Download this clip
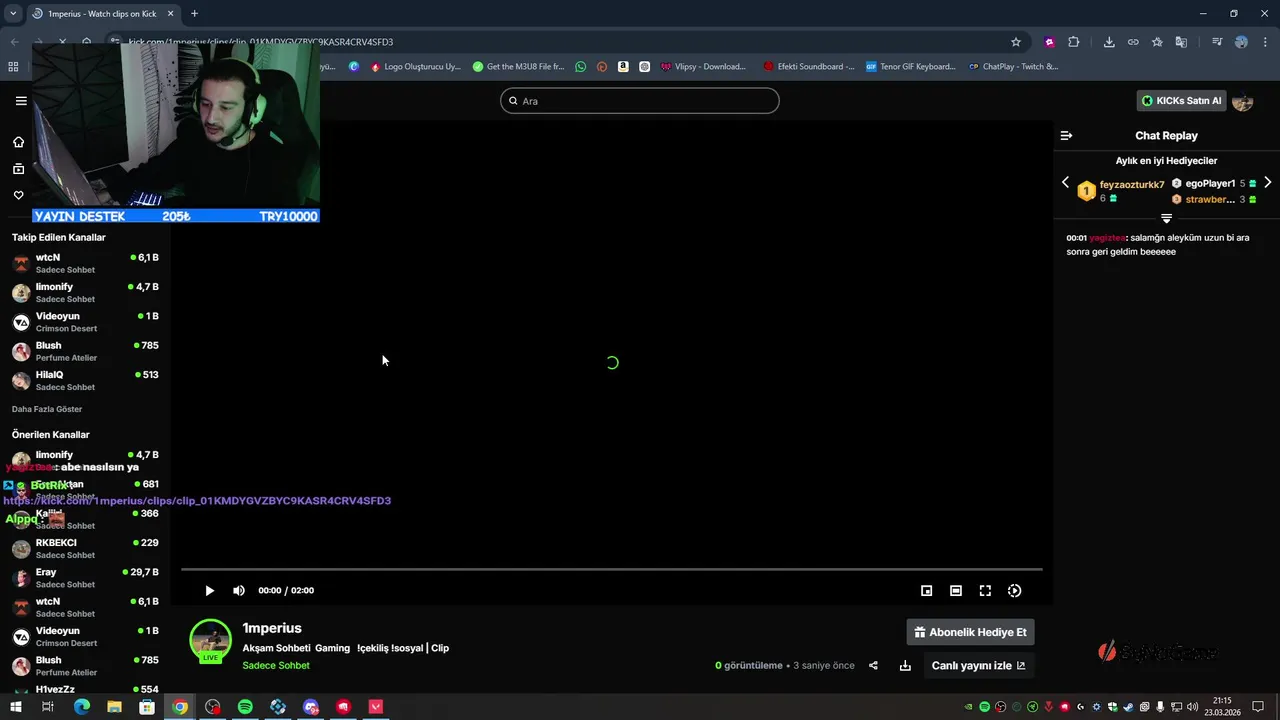This screenshot has height=720, width=1280. pos(905,666)
